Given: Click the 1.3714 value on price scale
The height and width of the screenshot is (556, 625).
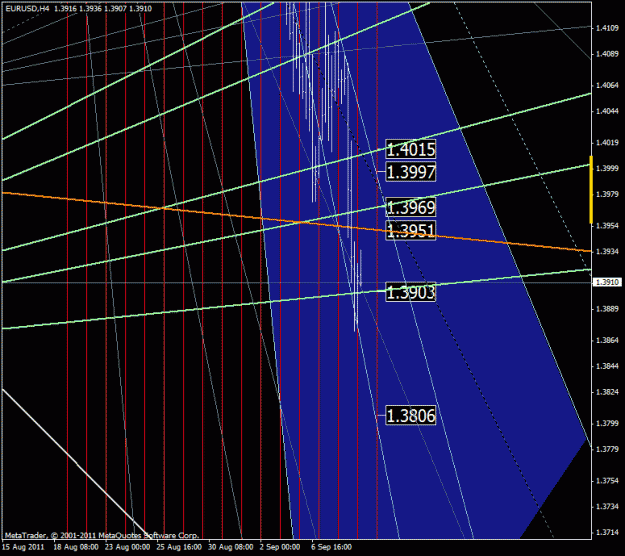Looking at the screenshot, I should point(607,532).
